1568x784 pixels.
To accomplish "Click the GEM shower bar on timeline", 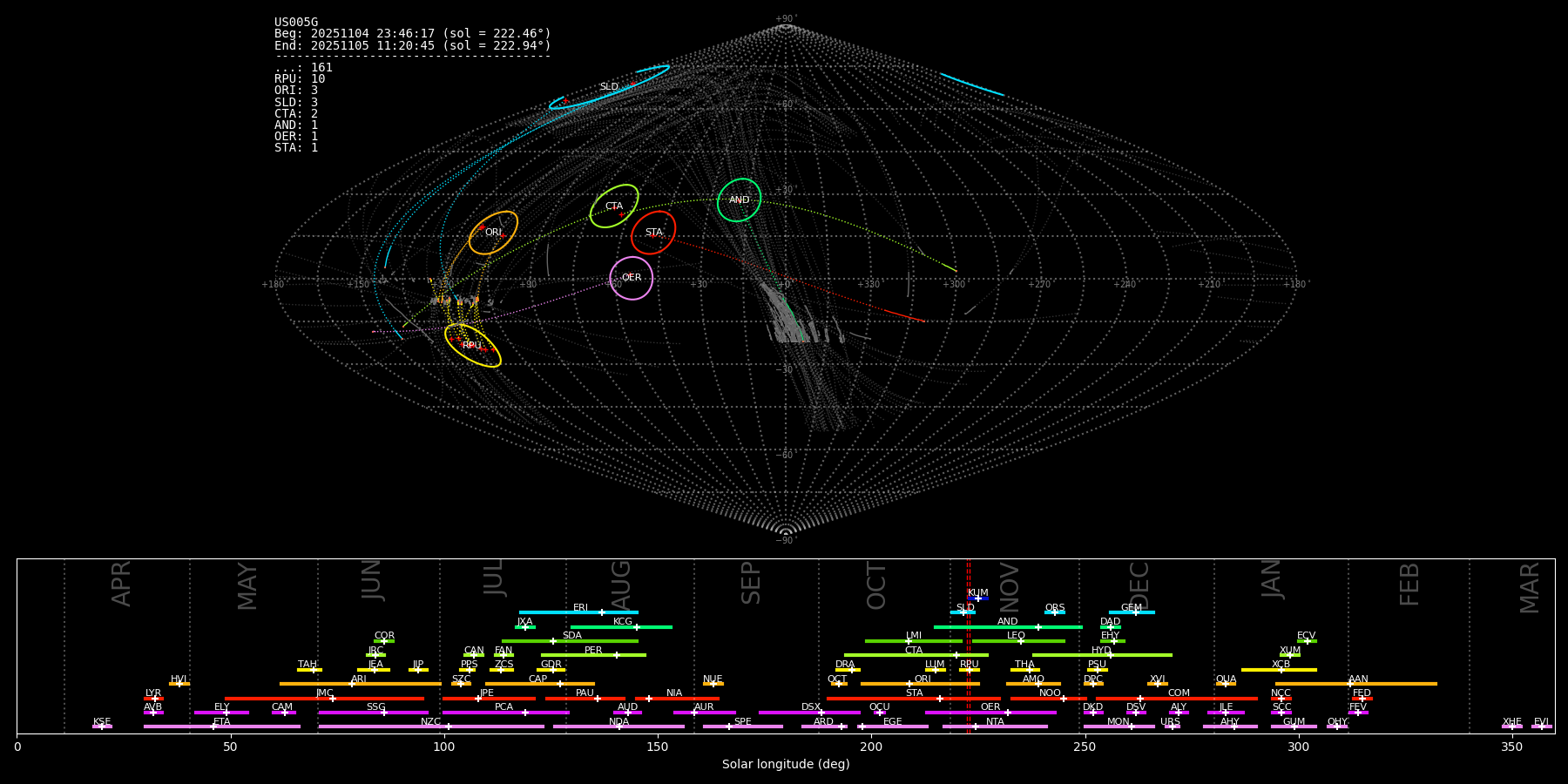I will coord(1132,612).
